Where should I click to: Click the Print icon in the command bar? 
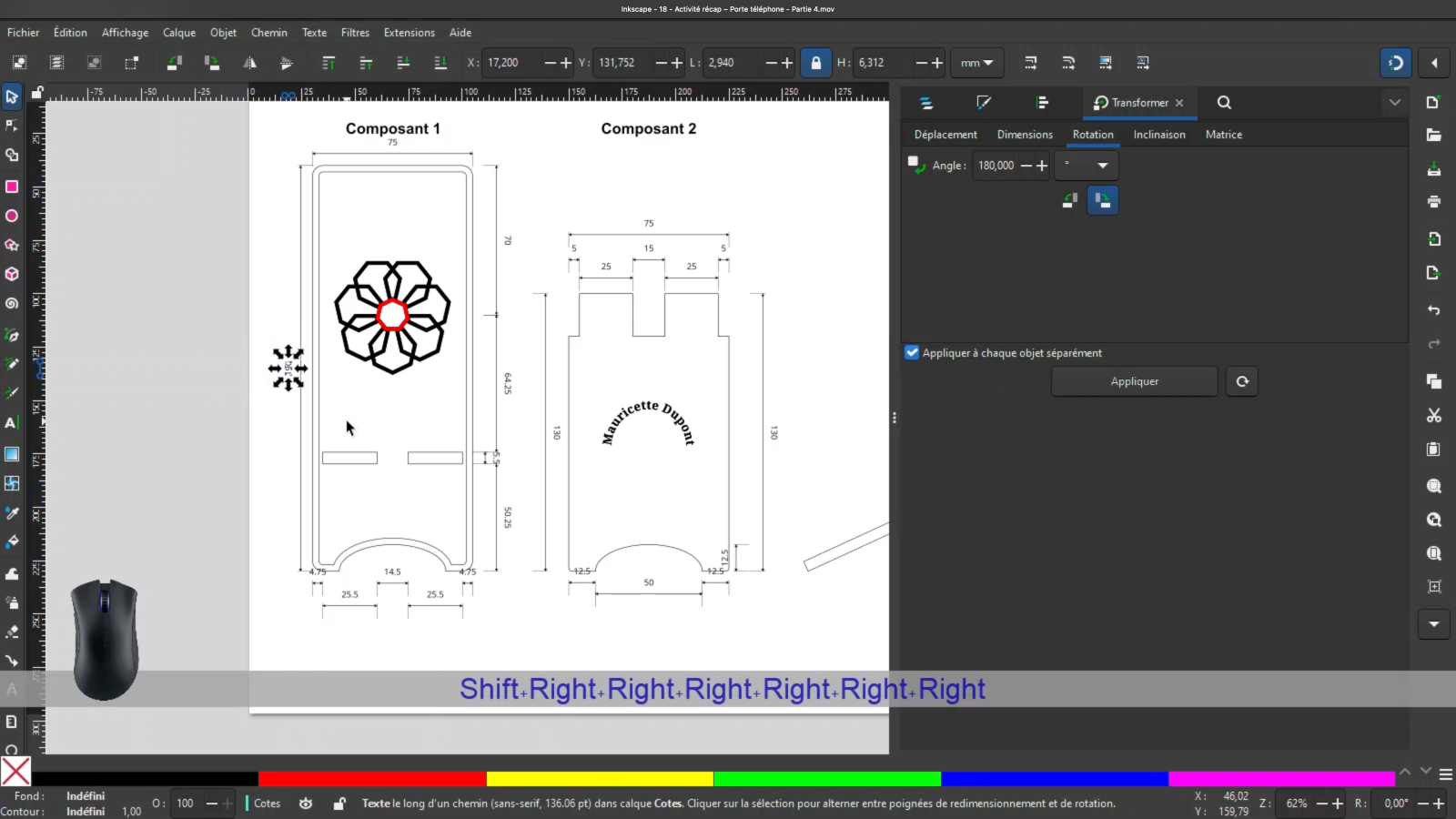(x=1434, y=201)
